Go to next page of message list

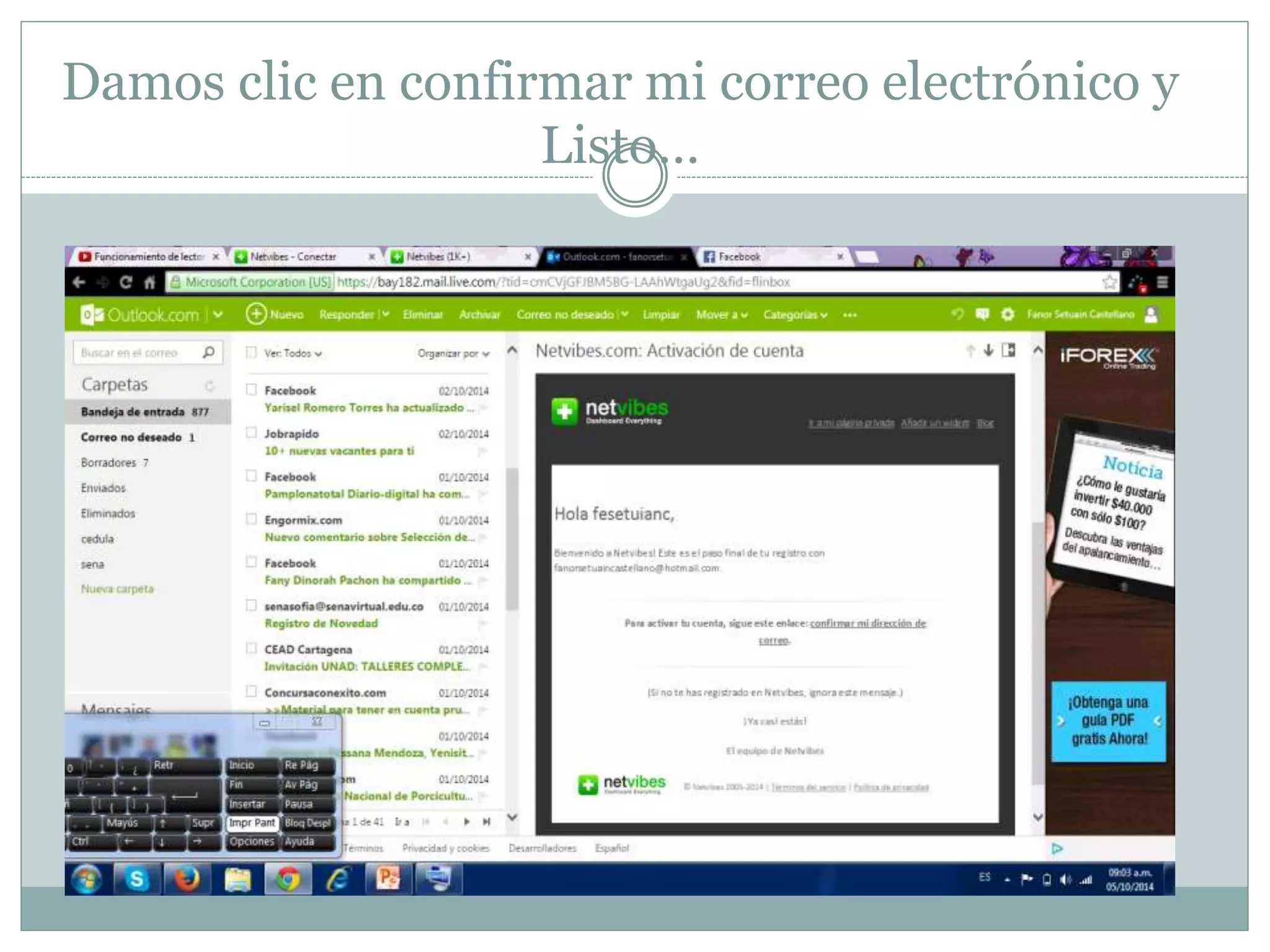tap(466, 822)
